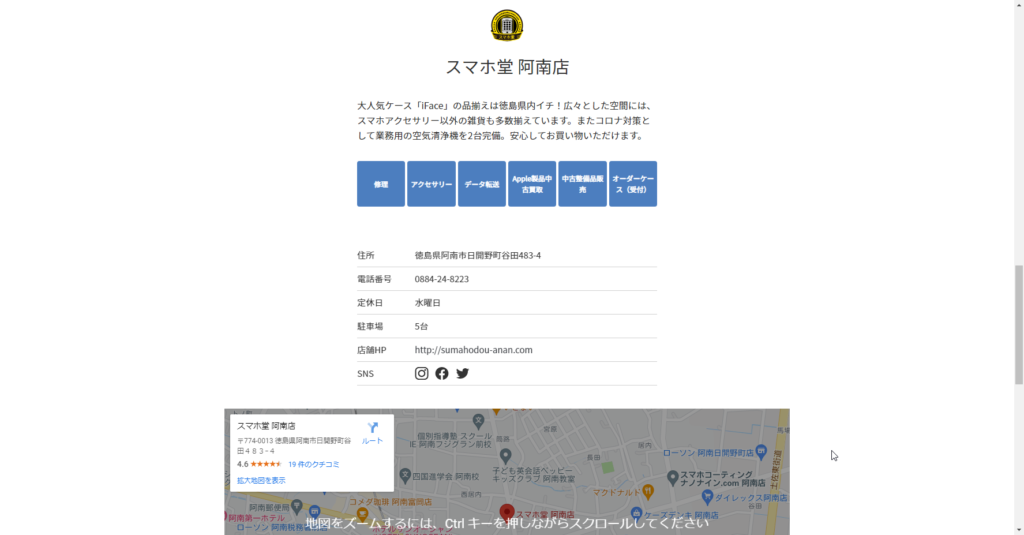Click the round yellow Sumahodou logo
The width and height of the screenshot is (1024, 535).
(x=507, y=25)
